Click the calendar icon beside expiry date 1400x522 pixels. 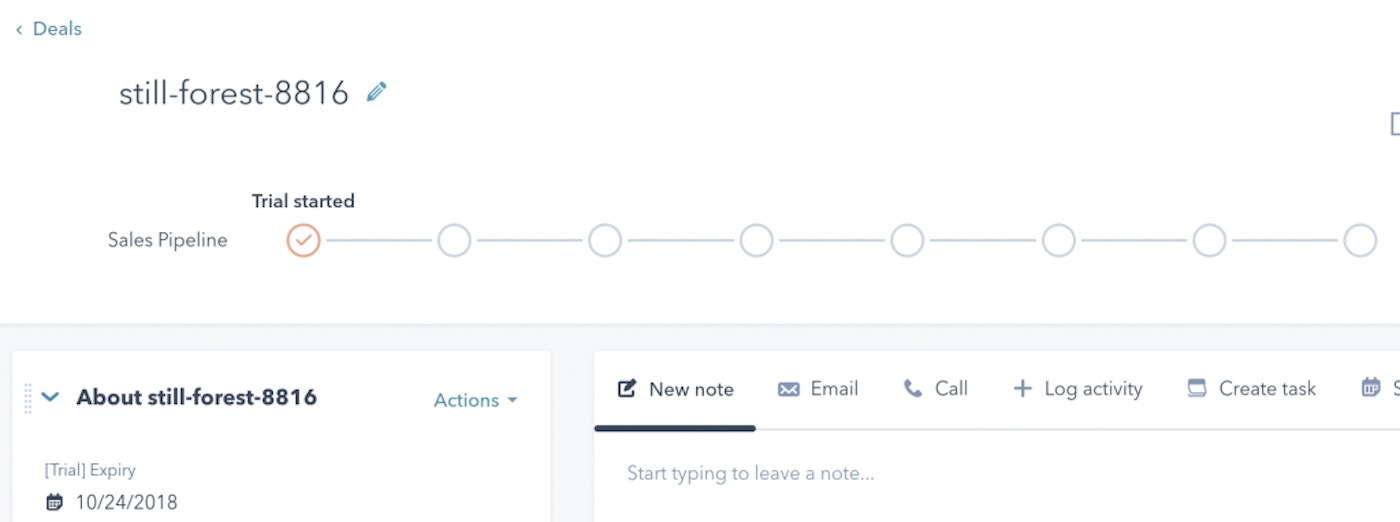pyautogui.click(x=55, y=501)
